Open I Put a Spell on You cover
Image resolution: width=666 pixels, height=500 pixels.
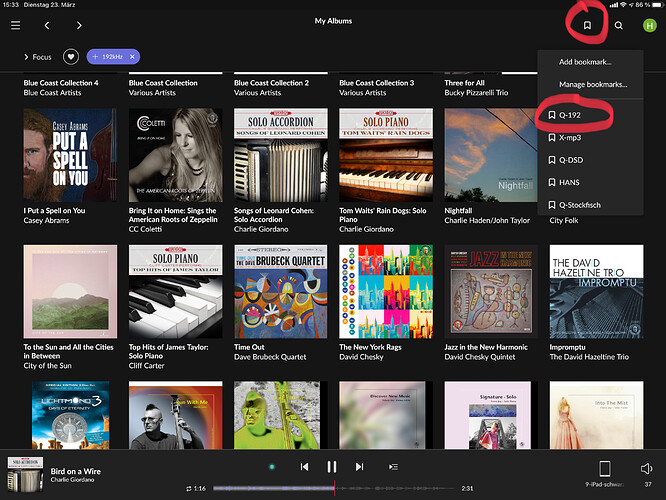click(x=70, y=155)
